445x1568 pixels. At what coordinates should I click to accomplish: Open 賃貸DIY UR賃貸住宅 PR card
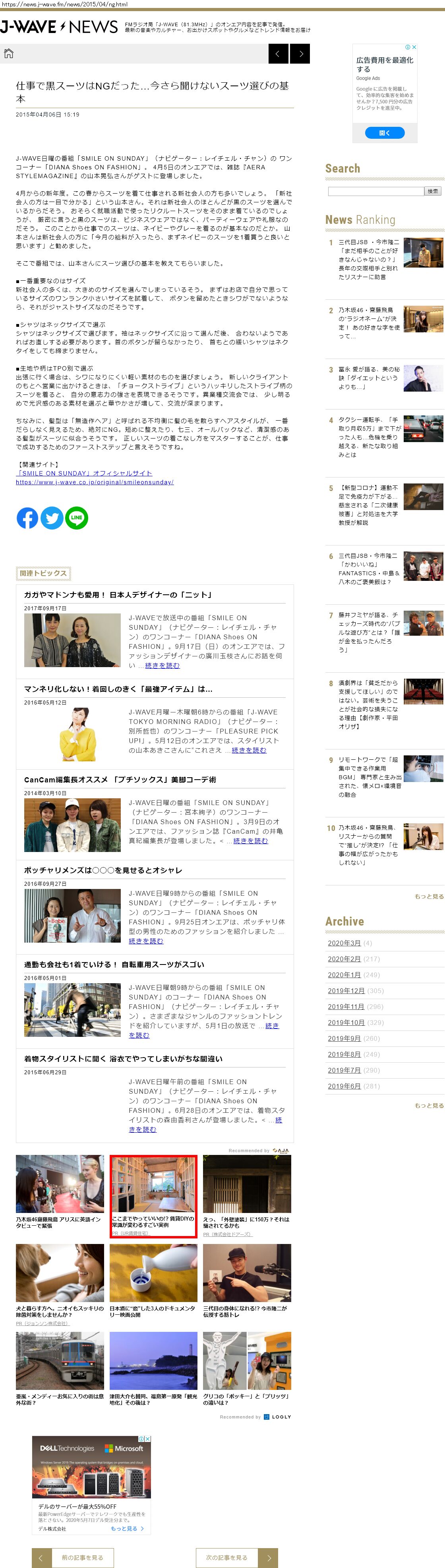pyautogui.click(x=153, y=1196)
